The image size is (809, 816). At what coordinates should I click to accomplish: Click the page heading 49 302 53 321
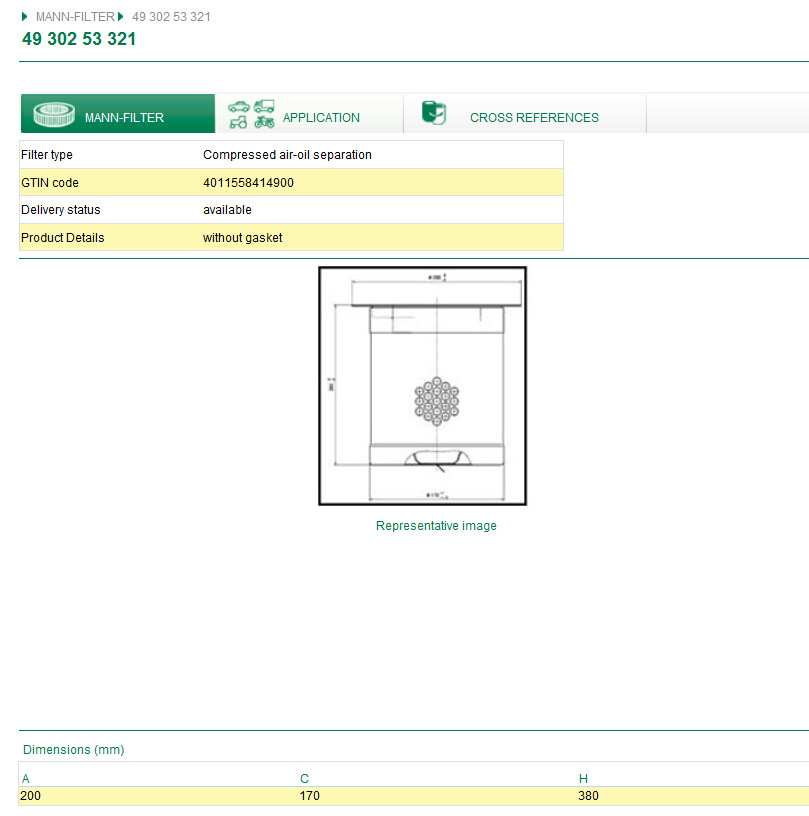point(79,39)
